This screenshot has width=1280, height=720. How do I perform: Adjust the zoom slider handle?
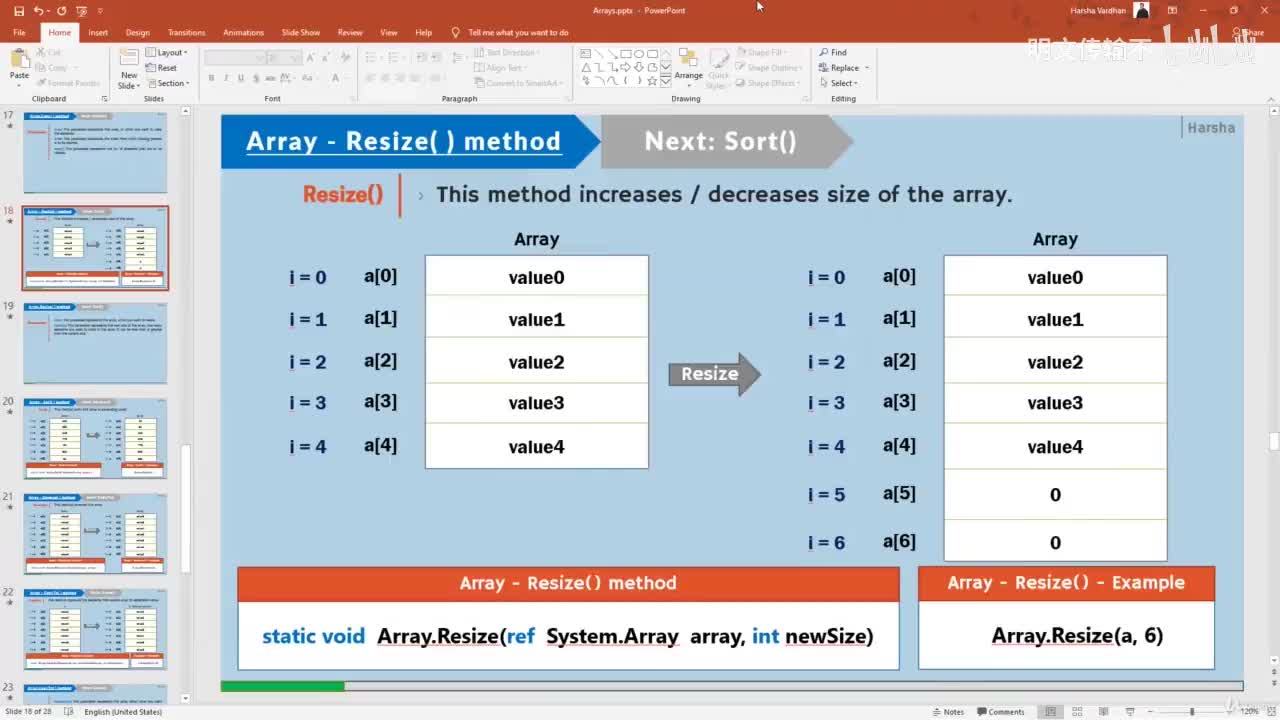click(x=1192, y=712)
